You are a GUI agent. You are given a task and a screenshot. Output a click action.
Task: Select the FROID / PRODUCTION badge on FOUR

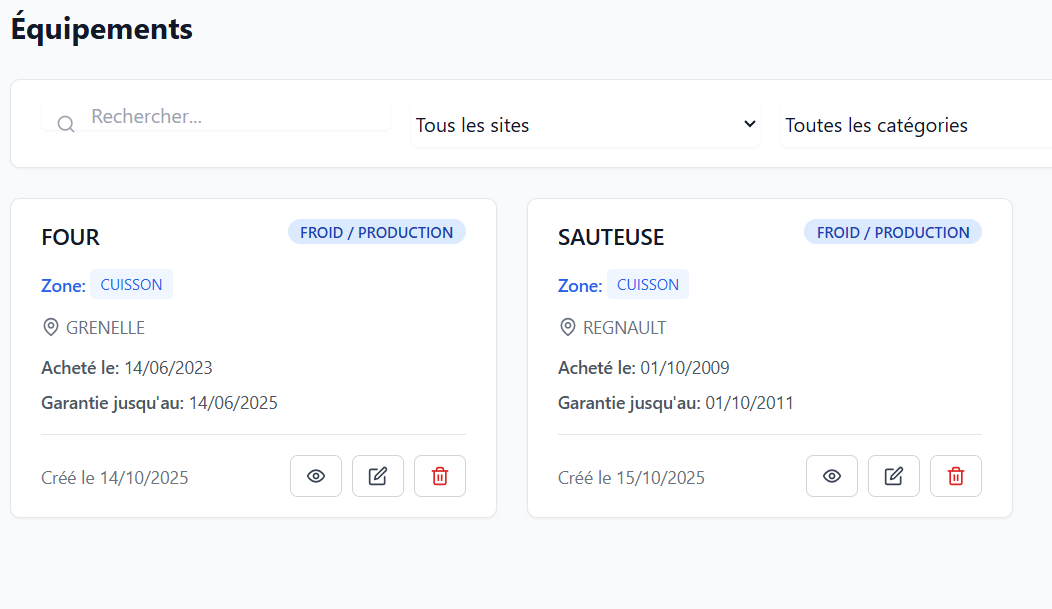pyautogui.click(x=377, y=231)
